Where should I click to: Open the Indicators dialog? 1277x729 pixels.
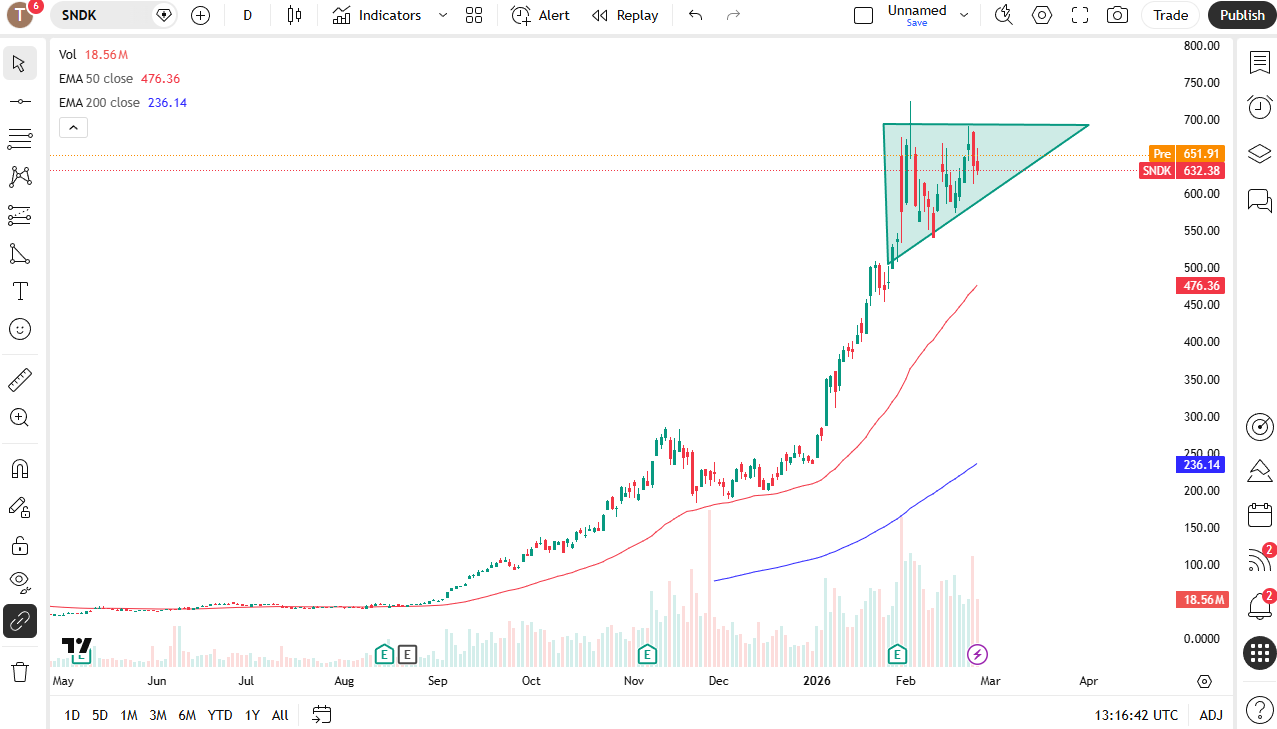coord(377,15)
